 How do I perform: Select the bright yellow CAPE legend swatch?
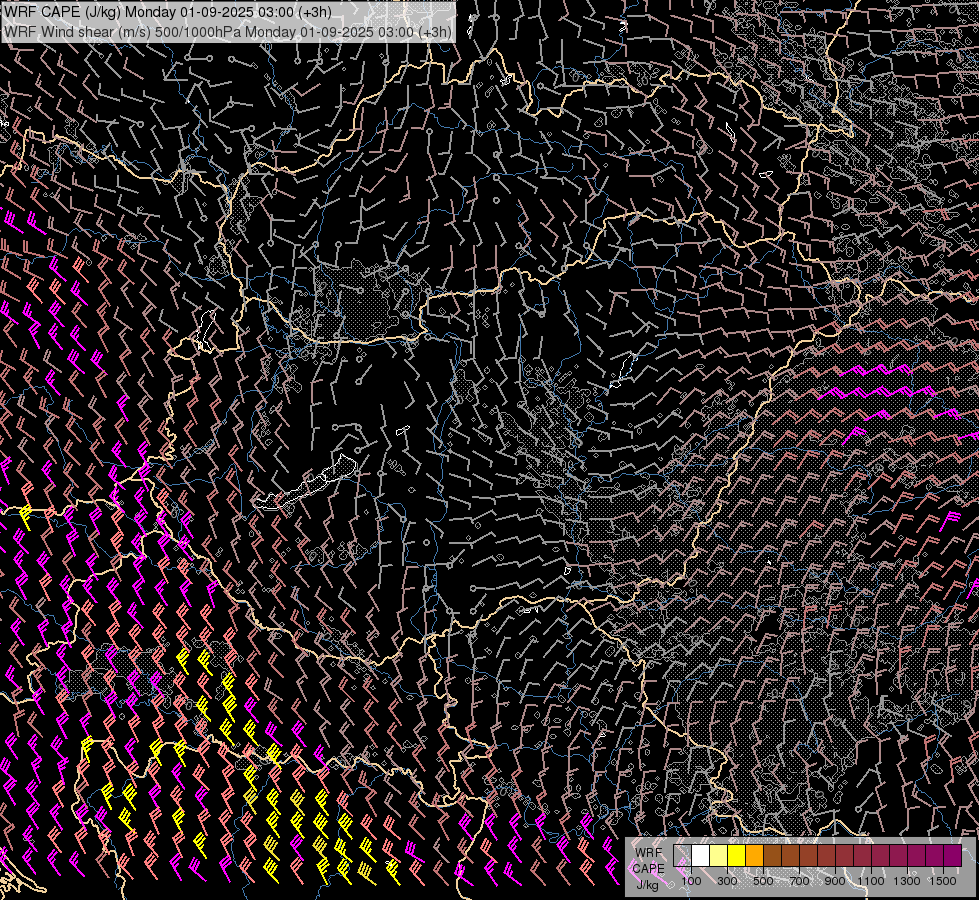pyautogui.click(x=737, y=856)
